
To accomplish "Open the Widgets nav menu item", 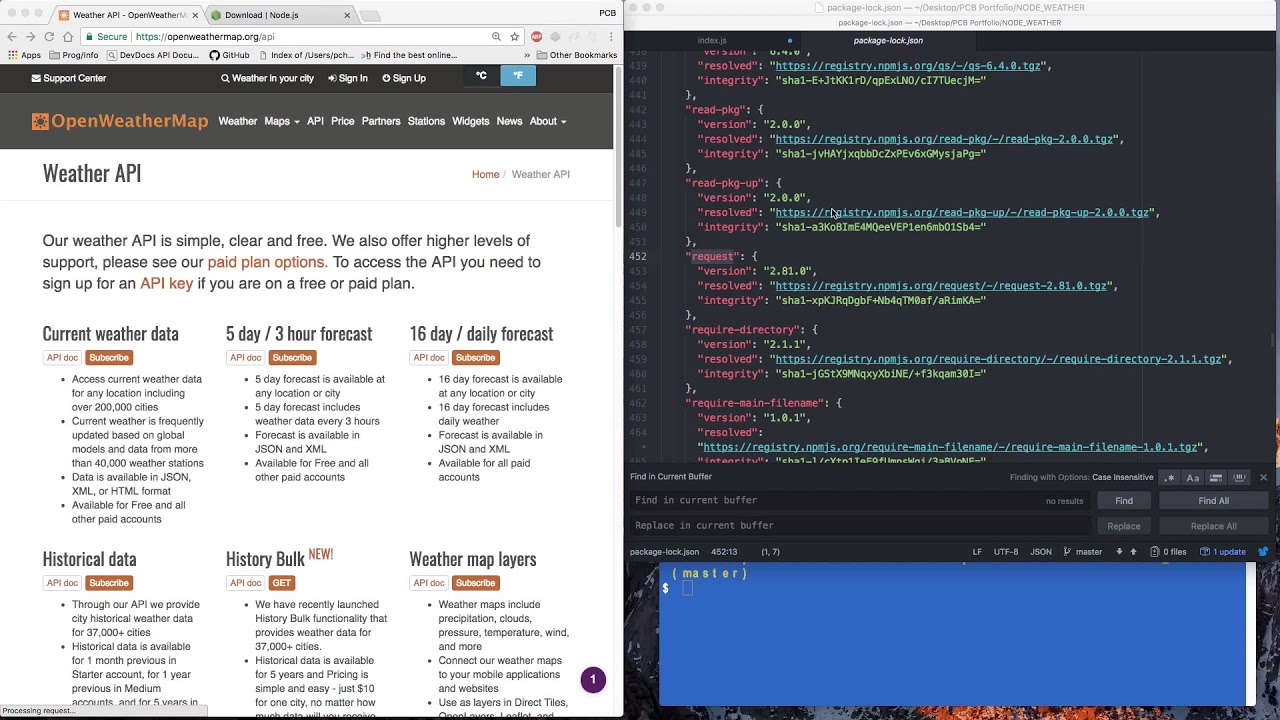I will click(470, 121).
